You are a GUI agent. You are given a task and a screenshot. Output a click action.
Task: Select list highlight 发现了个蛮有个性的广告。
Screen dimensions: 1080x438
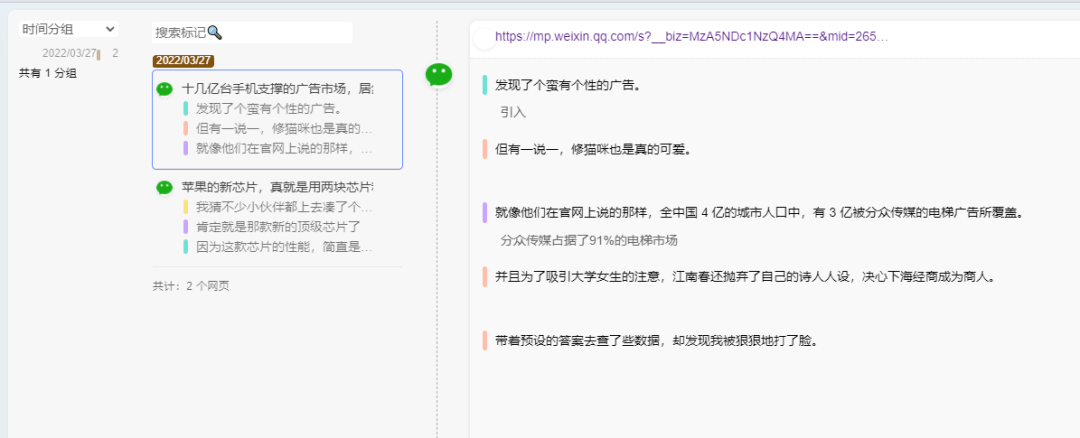[x=269, y=108]
